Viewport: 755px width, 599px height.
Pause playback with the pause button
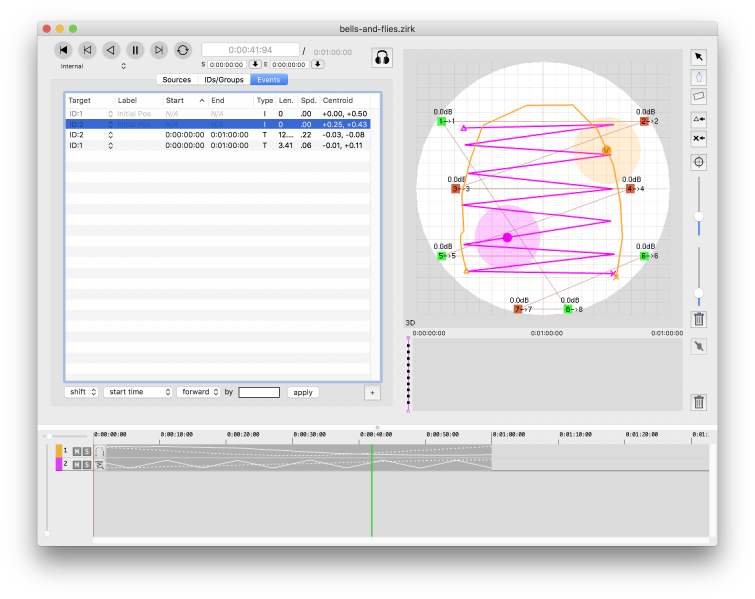135,50
